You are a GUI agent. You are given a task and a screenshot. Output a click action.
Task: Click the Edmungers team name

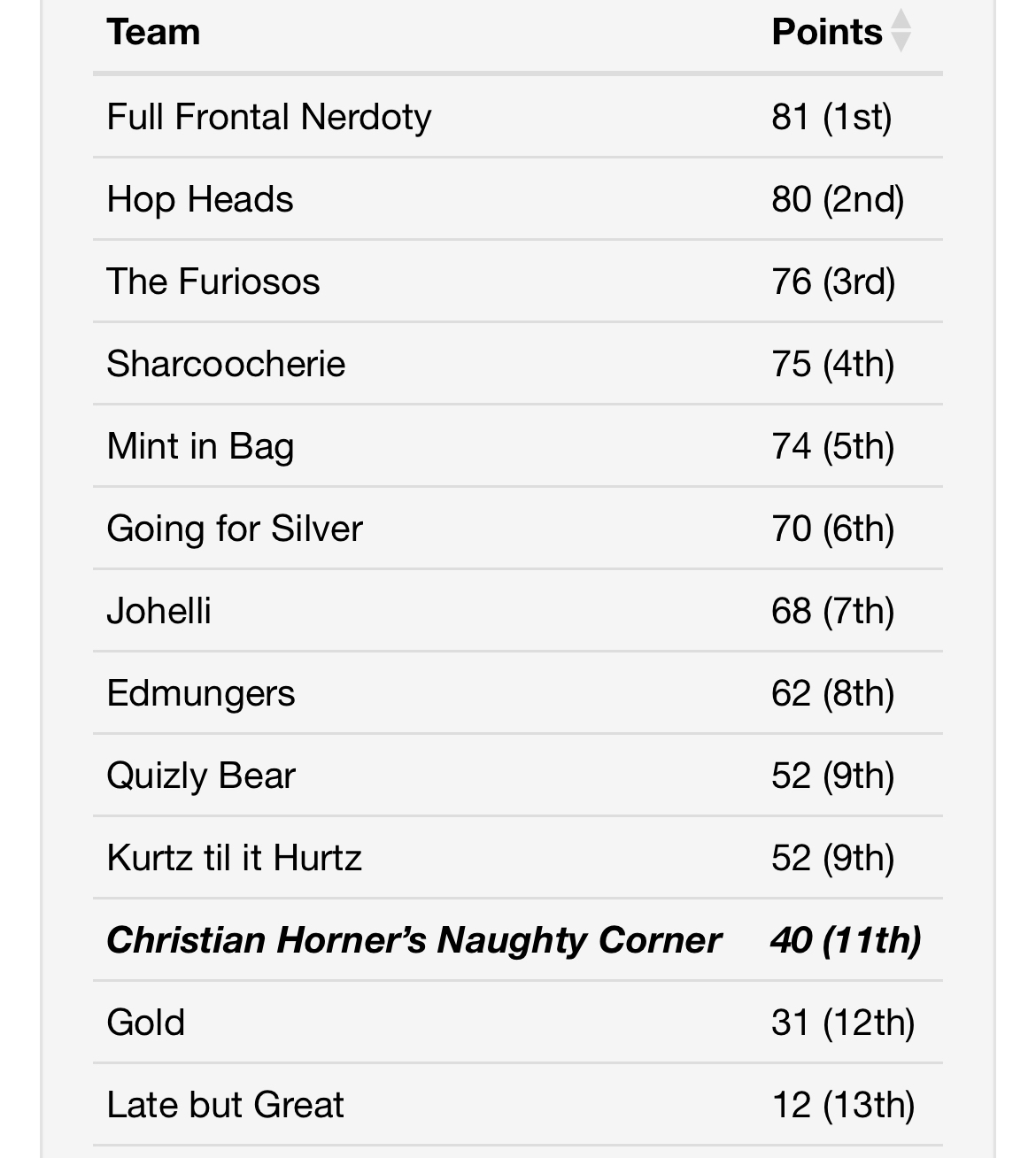click(201, 693)
